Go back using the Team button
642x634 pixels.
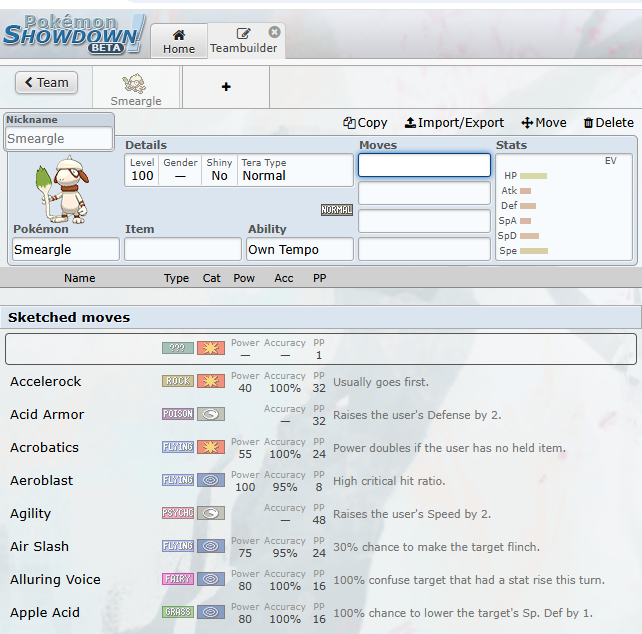[47, 83]
